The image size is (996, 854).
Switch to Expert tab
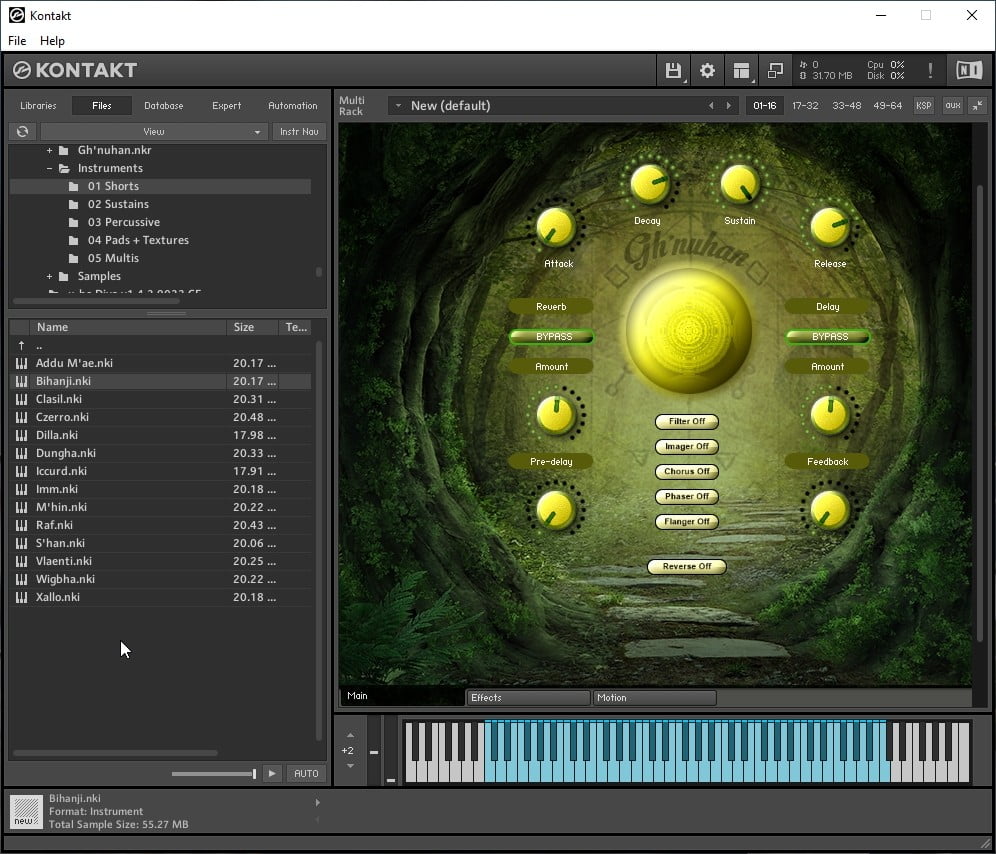[227, 105]
